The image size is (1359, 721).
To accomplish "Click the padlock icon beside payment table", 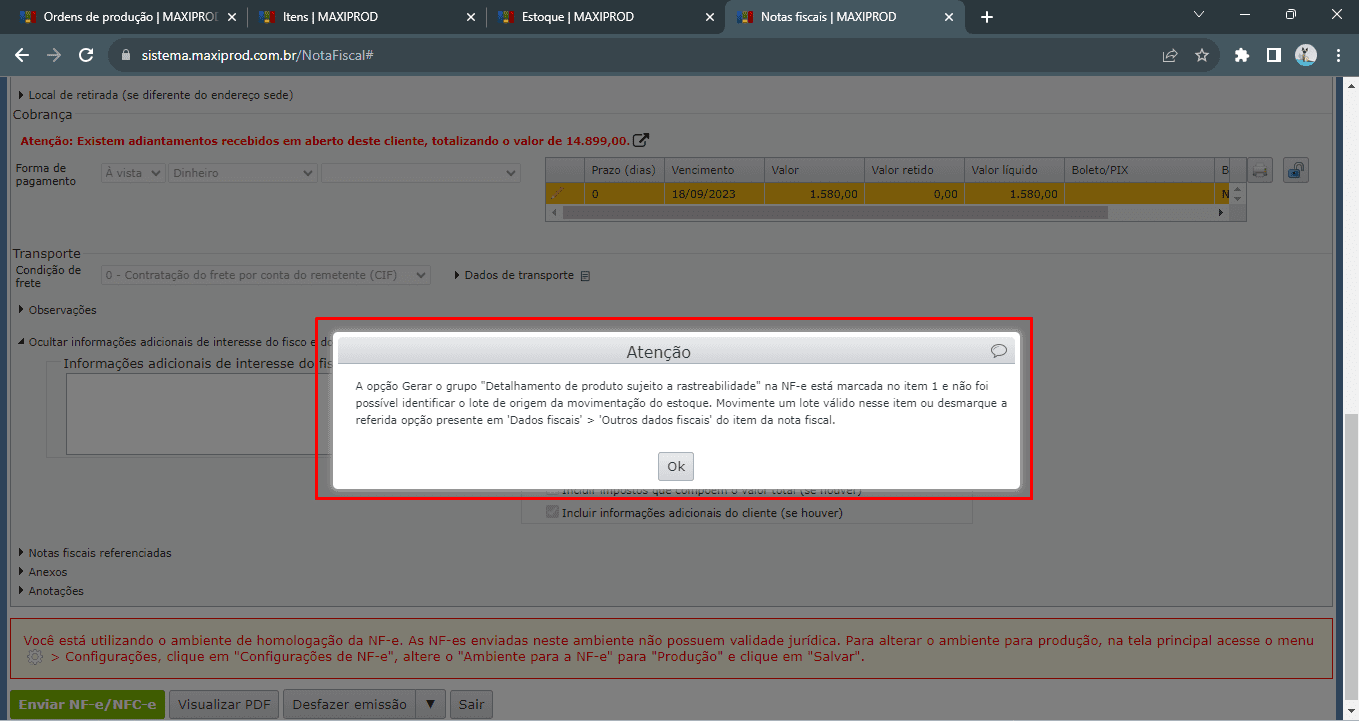I will [x=1295, y=171].
